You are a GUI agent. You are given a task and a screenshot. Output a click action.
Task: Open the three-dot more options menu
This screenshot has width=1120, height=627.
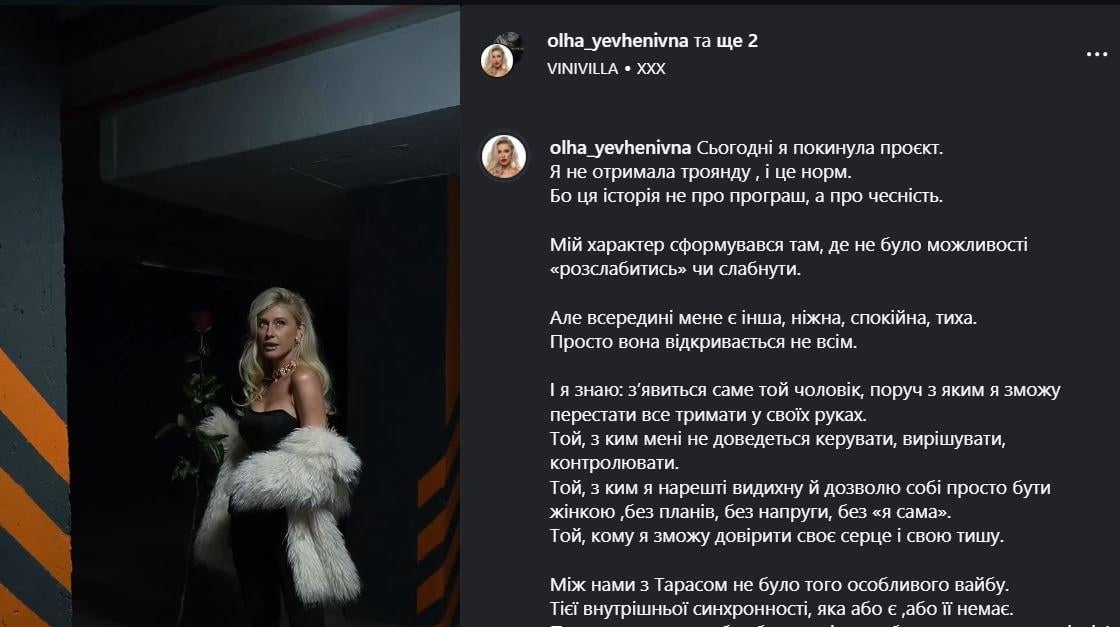pos(1096,54)
